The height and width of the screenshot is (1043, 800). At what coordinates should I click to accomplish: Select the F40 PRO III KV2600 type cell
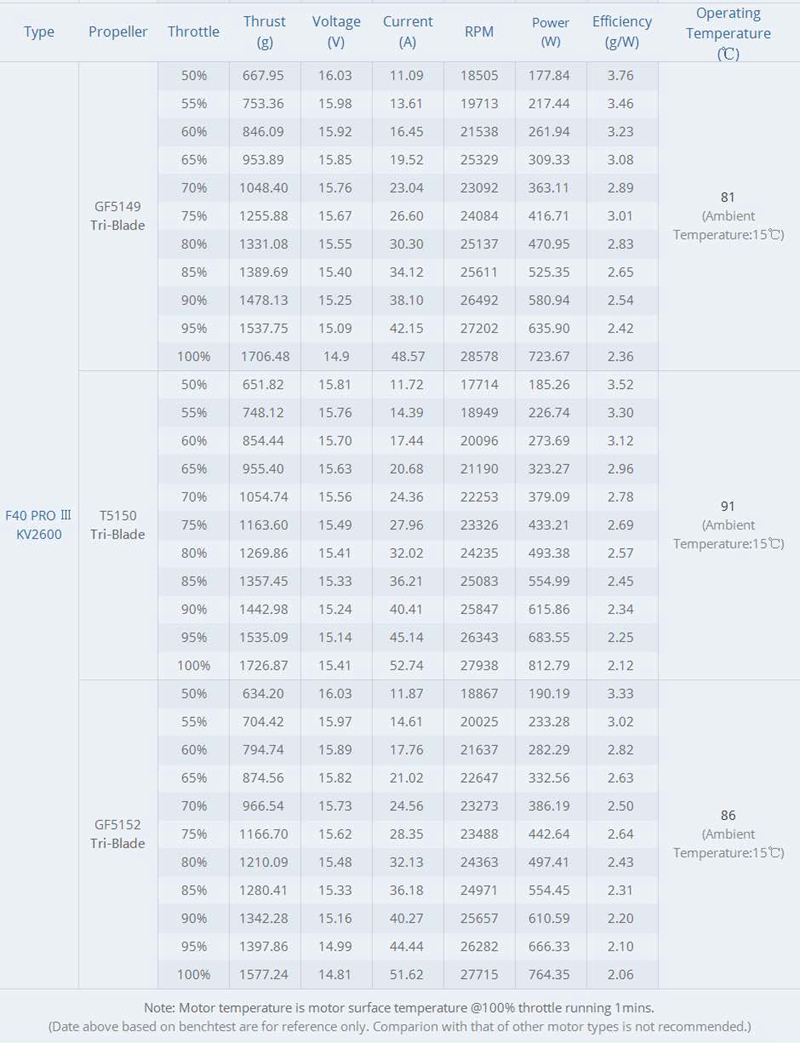tap(39, 525)
